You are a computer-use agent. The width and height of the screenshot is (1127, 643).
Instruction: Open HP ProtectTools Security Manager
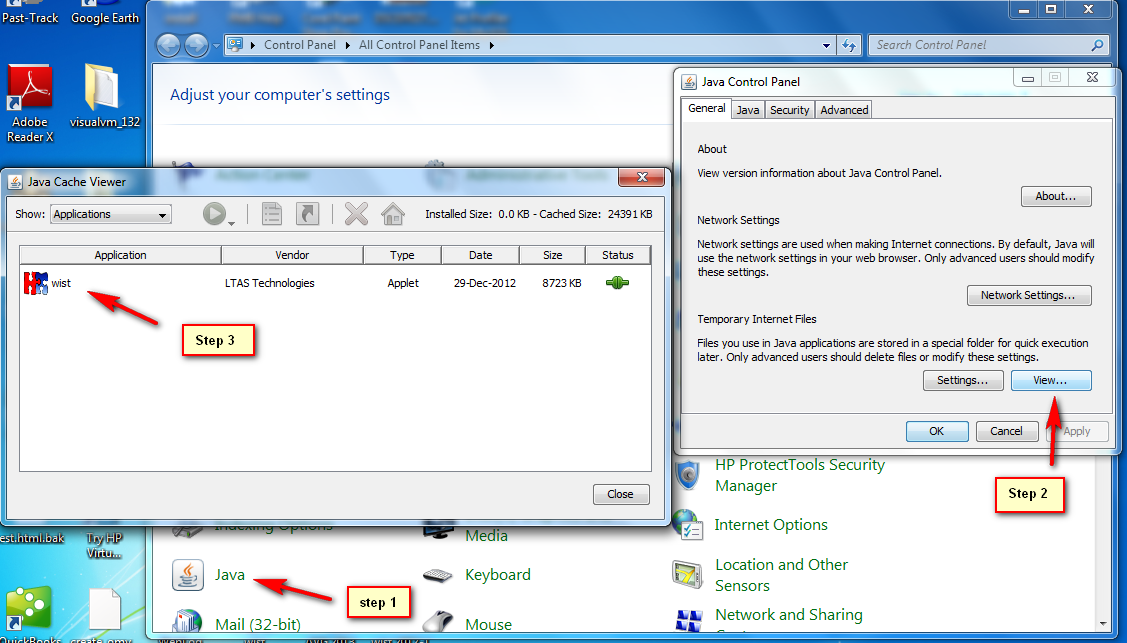tap(799, 475)
